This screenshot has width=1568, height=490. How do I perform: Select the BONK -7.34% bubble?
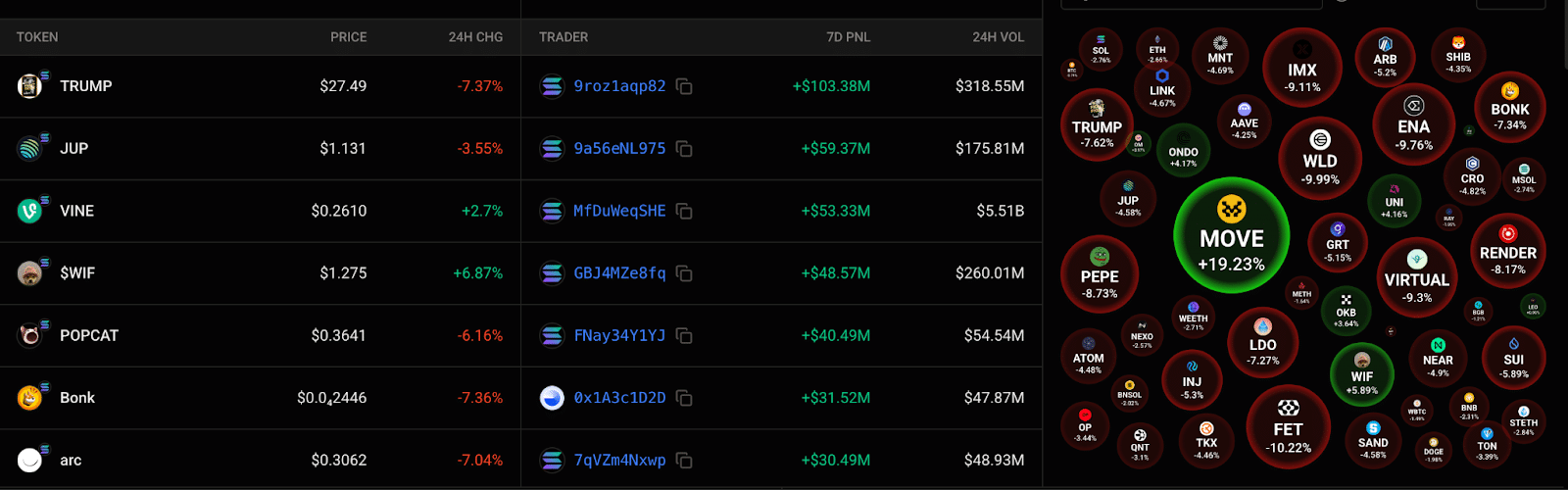1510,106
